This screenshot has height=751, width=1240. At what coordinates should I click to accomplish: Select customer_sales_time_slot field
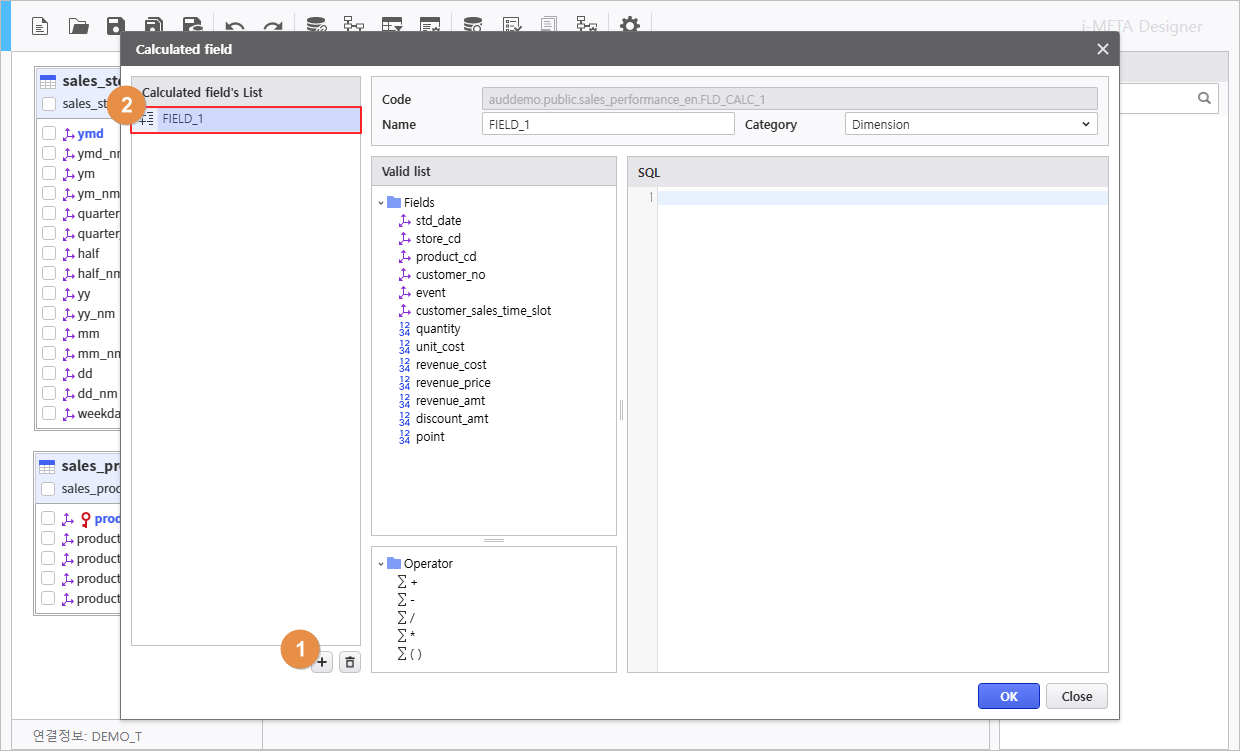483,310
